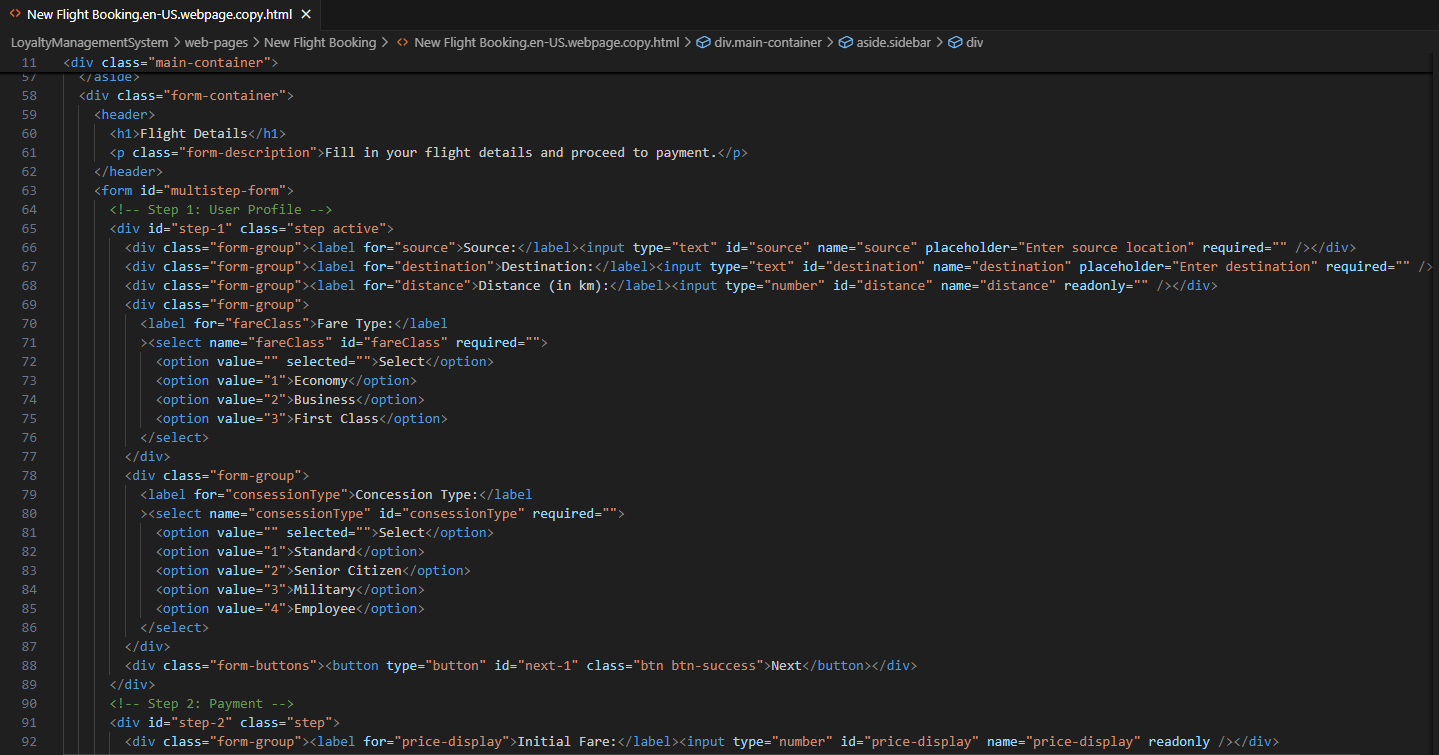
Task: Click the symbol icon before the last div breadcrumb
Action: click(x=955, y=43)
